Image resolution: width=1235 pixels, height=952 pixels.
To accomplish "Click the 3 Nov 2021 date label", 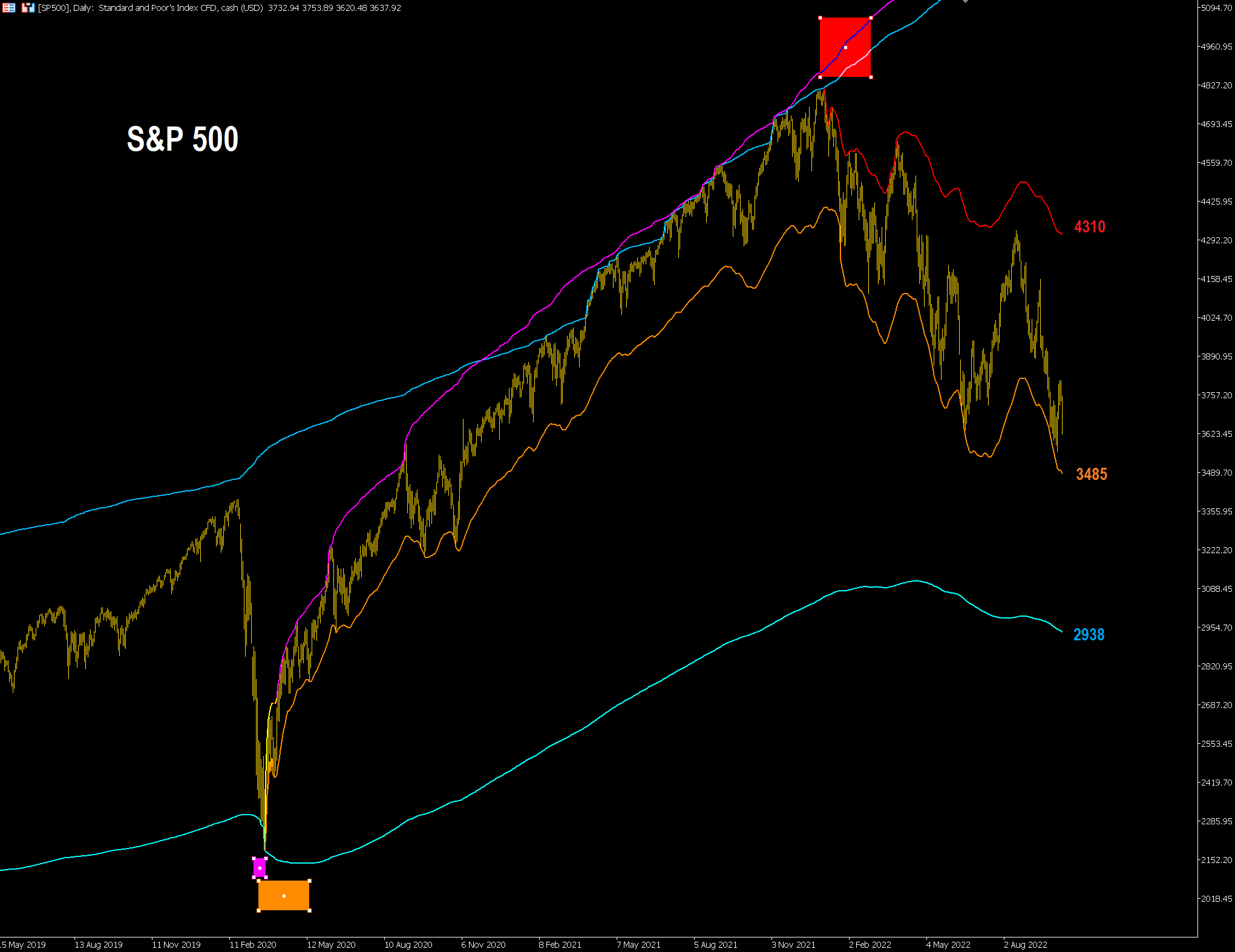I will [793, 945].
